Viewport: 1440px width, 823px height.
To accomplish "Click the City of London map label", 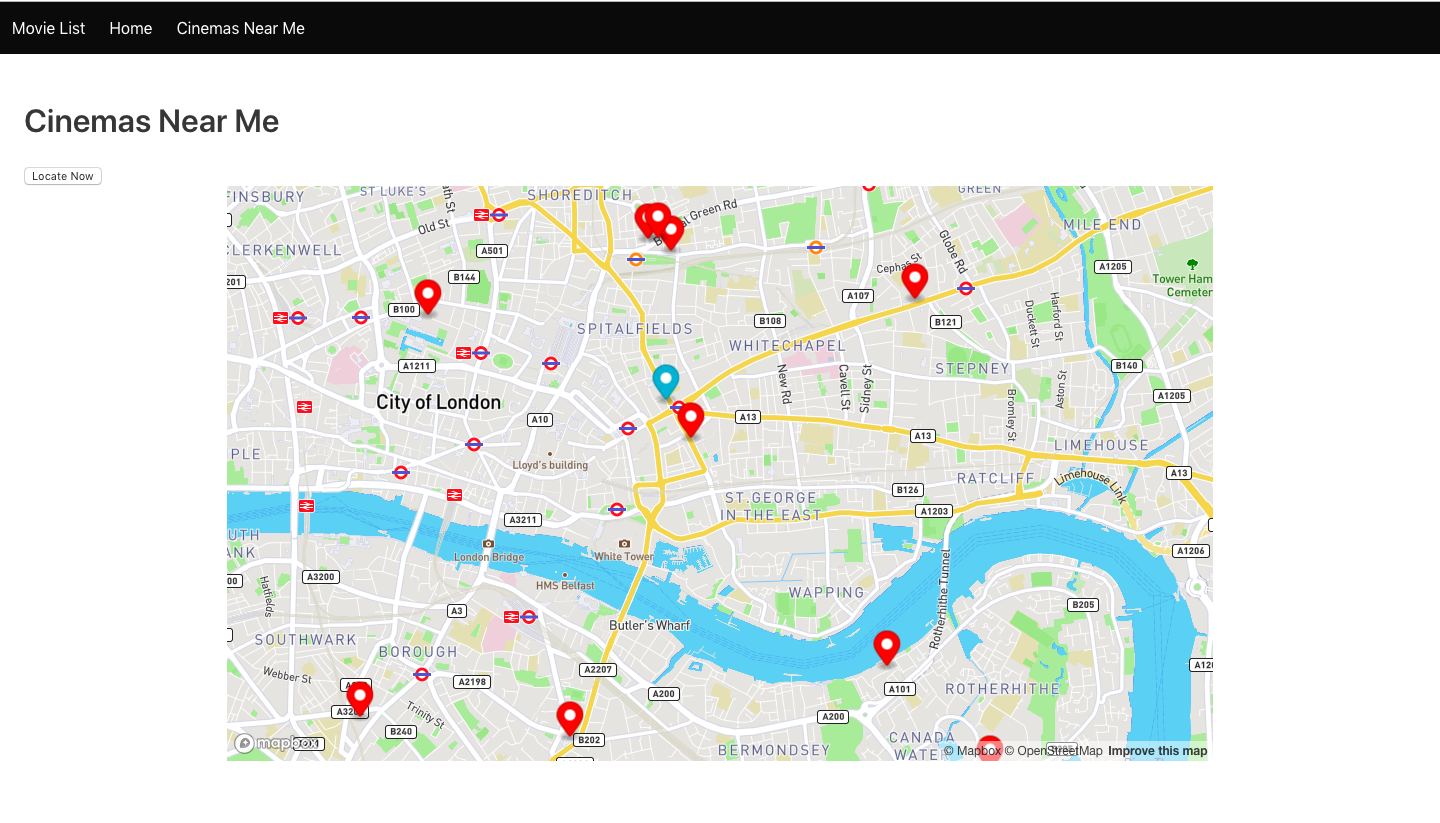I will 438,402.
